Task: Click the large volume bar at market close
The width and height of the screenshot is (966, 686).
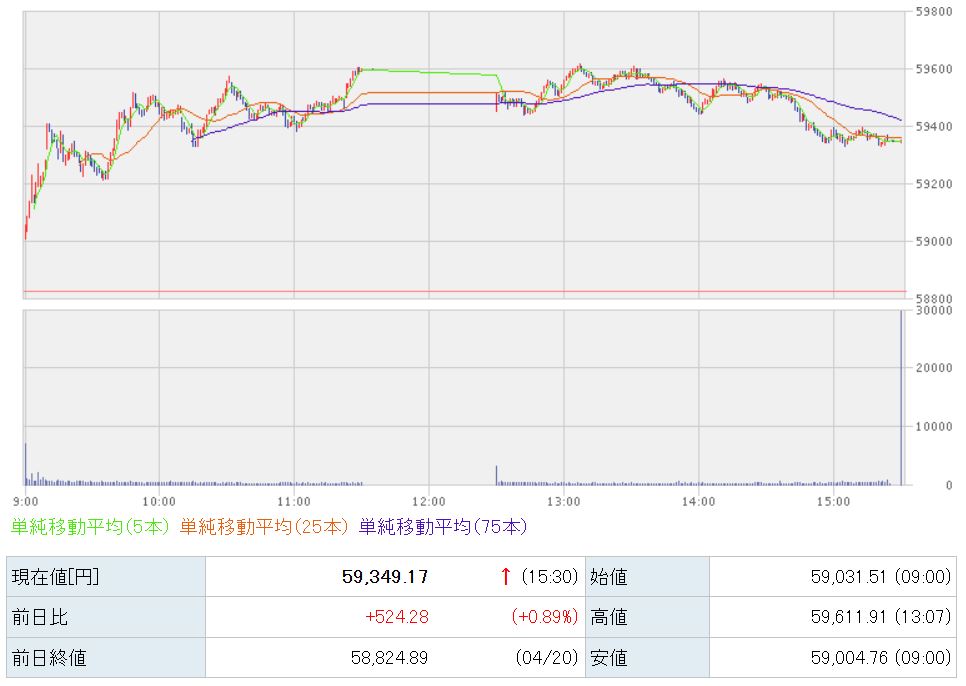Action: coord(901,400)
